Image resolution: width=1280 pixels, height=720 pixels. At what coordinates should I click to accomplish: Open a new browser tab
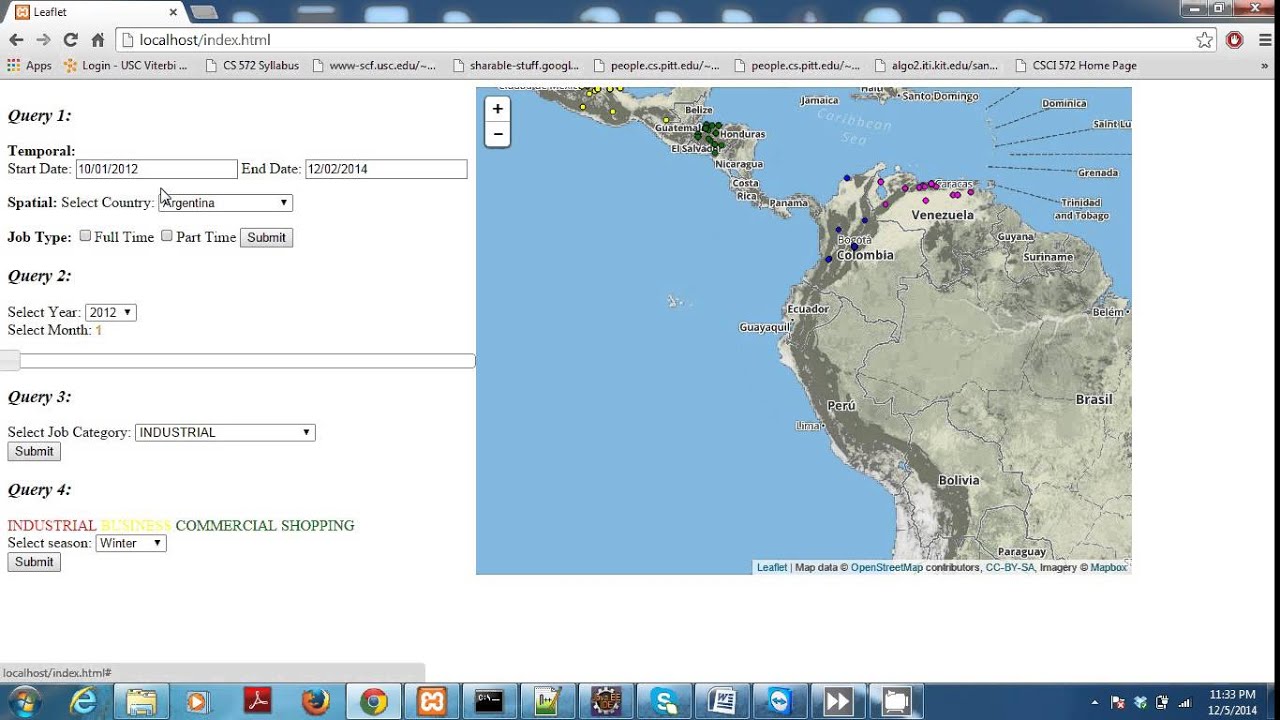pyautogui.click(x=204, y=12)
